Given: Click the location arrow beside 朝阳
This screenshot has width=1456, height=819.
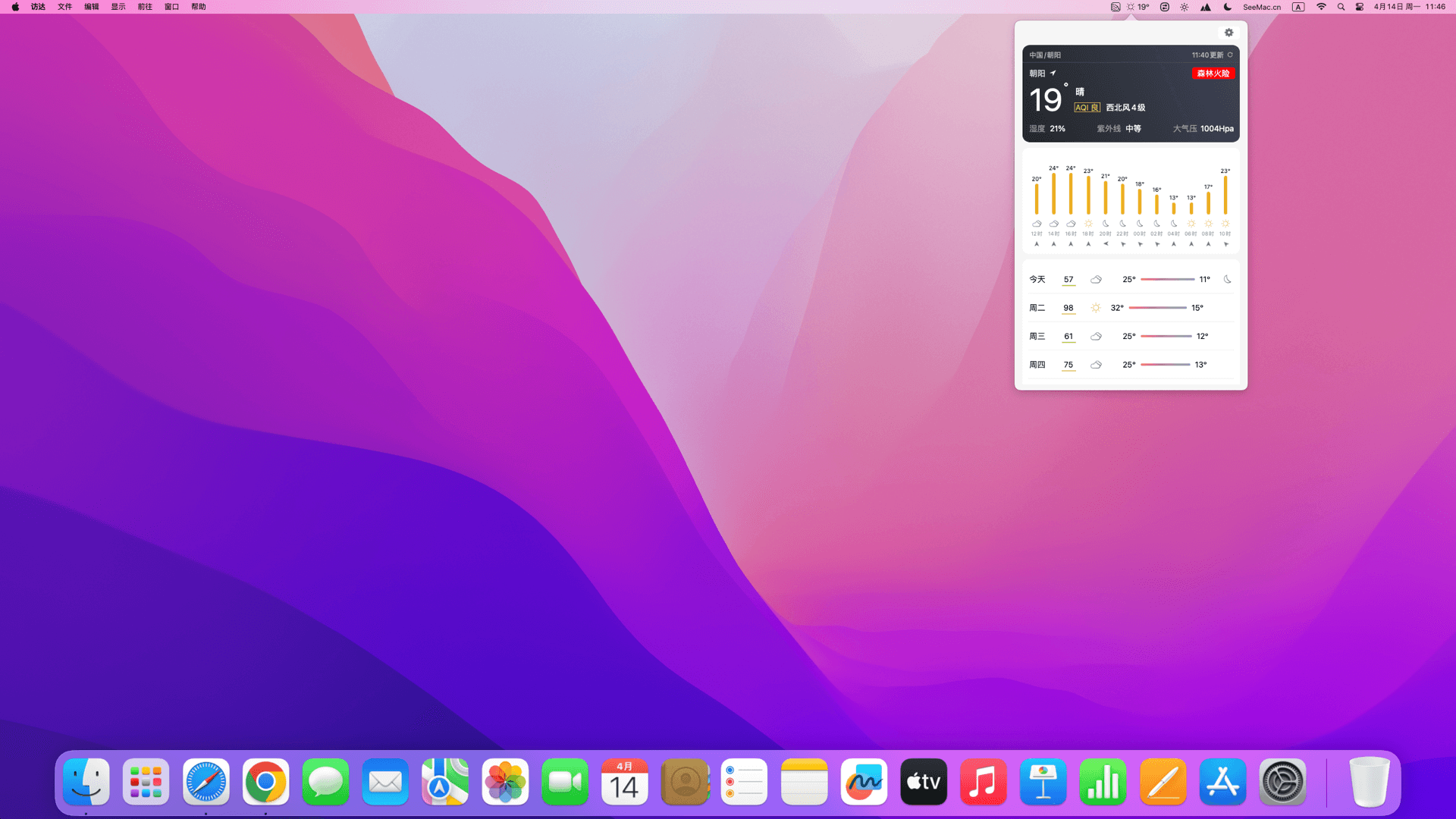Looking at the screenshot, I should [x=1053, y=74].
